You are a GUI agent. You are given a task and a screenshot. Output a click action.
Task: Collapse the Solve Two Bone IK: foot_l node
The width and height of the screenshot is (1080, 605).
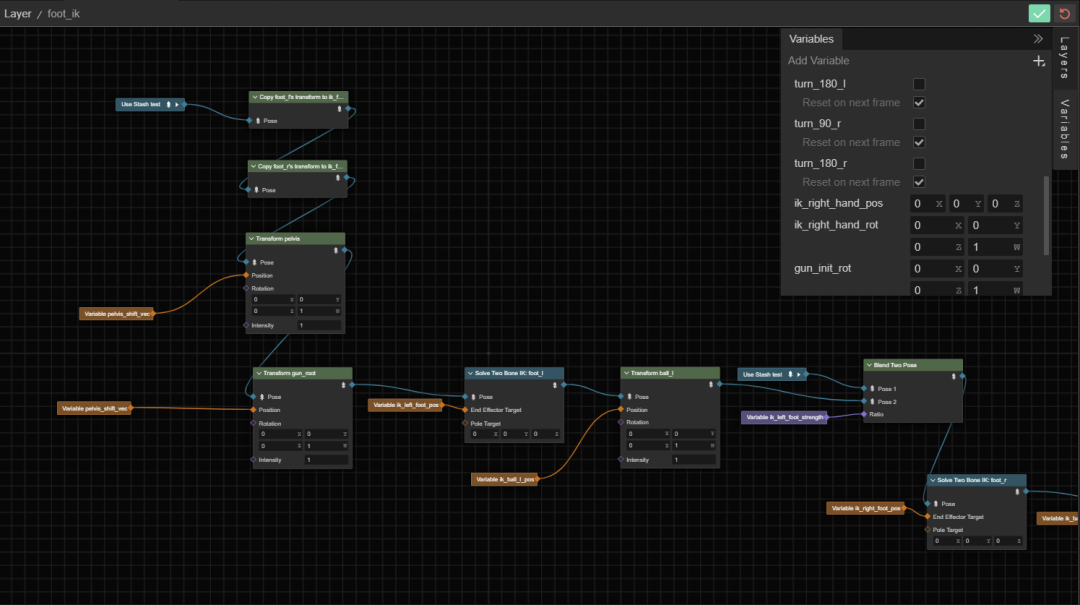(x=470, y=373)
